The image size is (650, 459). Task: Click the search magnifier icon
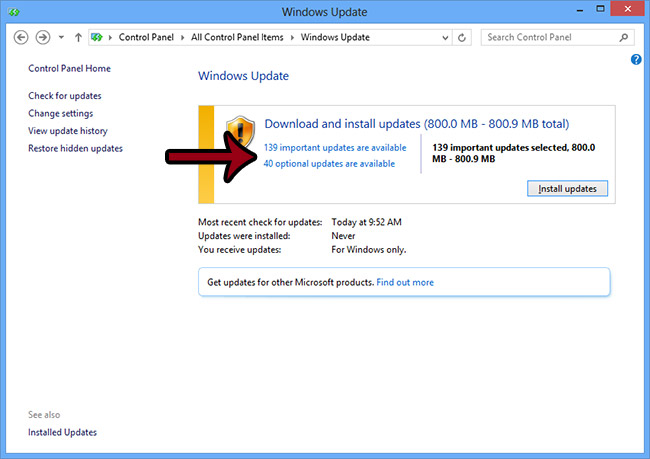pyautogui.click(x=623, y=37)
